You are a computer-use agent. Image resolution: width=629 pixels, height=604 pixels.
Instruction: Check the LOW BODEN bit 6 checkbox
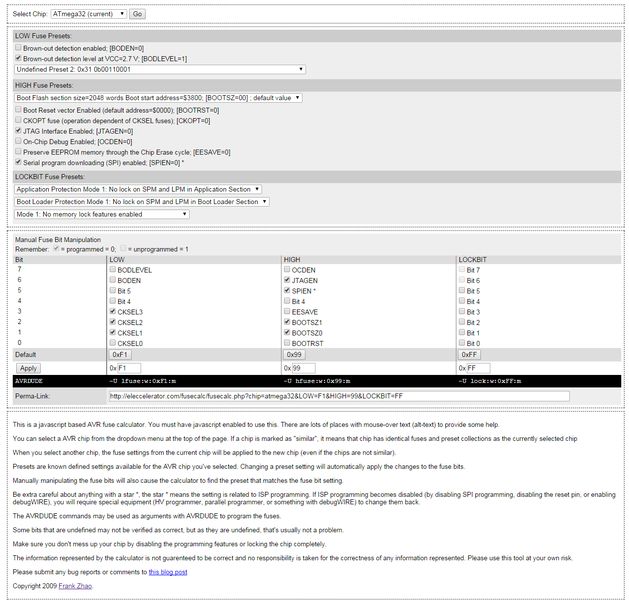pos(113,280)
